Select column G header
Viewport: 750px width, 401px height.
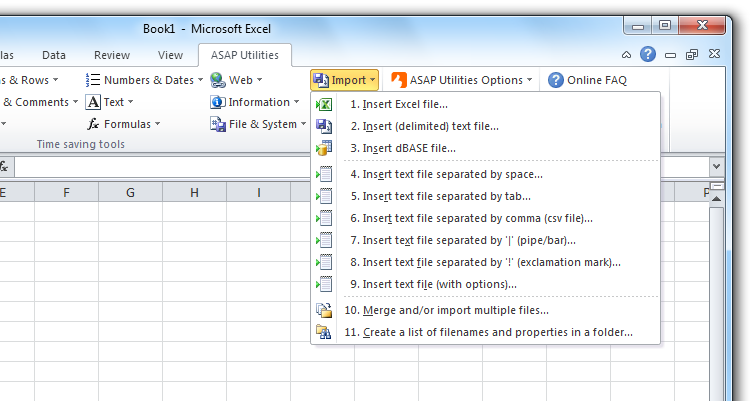pyautogui.click(x=131, y=192)
